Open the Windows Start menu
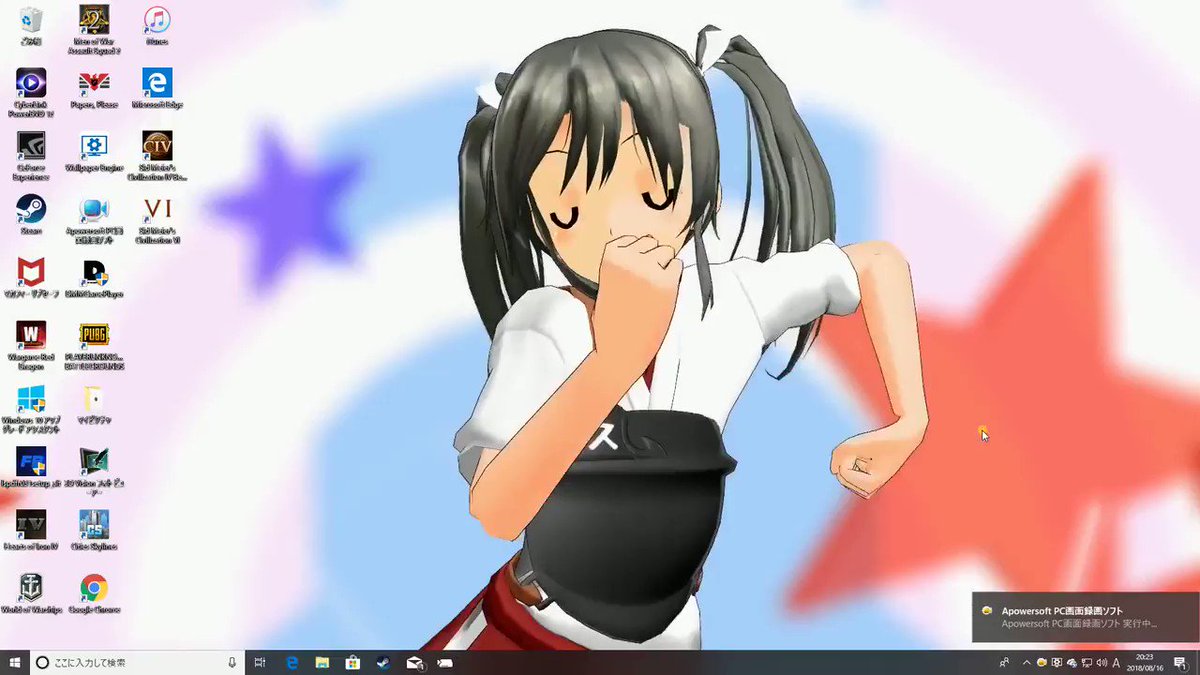This screenshot has height=675, width=1200. (x=15, y=662)
